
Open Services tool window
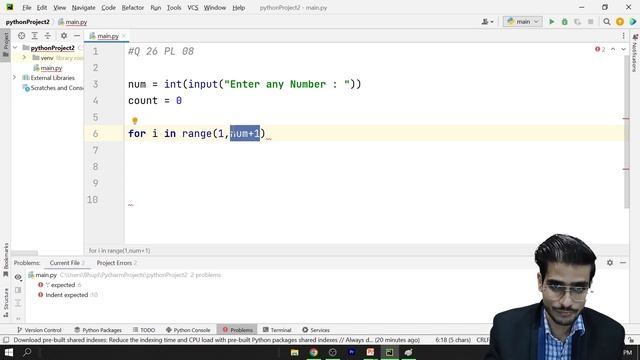(316, 330)
